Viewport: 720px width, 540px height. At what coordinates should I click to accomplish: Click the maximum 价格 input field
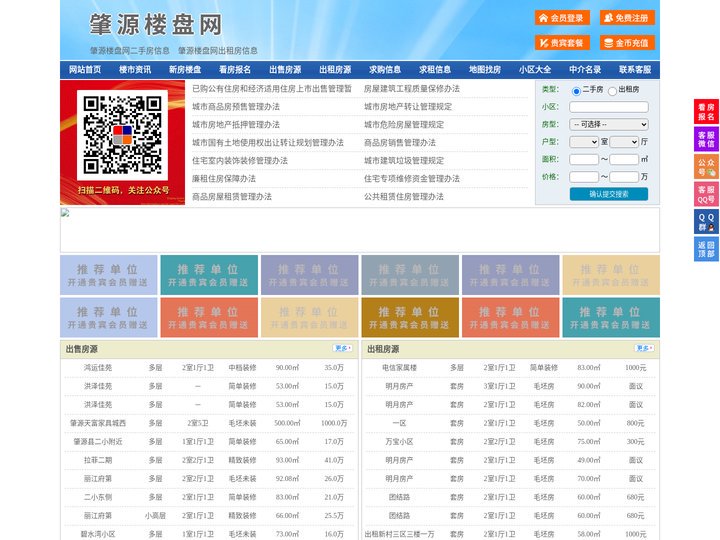click(624, 177)
